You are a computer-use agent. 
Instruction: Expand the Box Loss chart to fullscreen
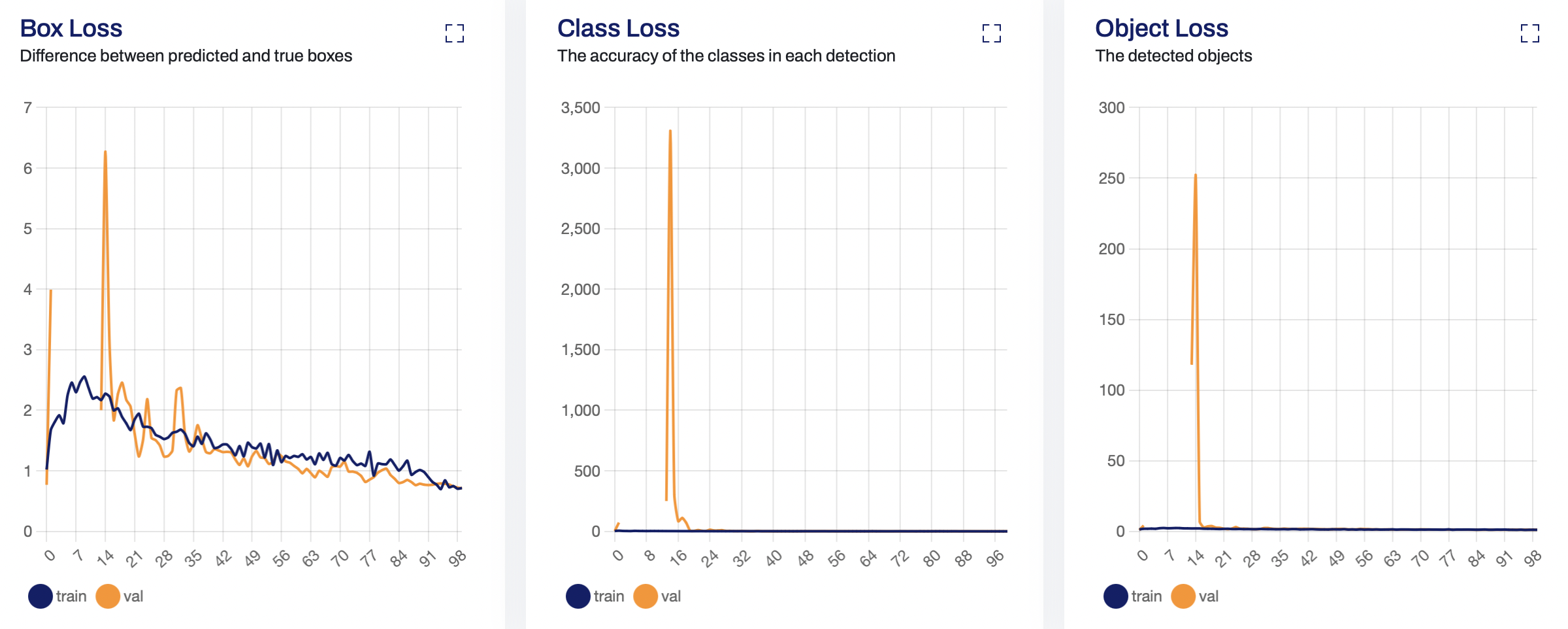455,33
